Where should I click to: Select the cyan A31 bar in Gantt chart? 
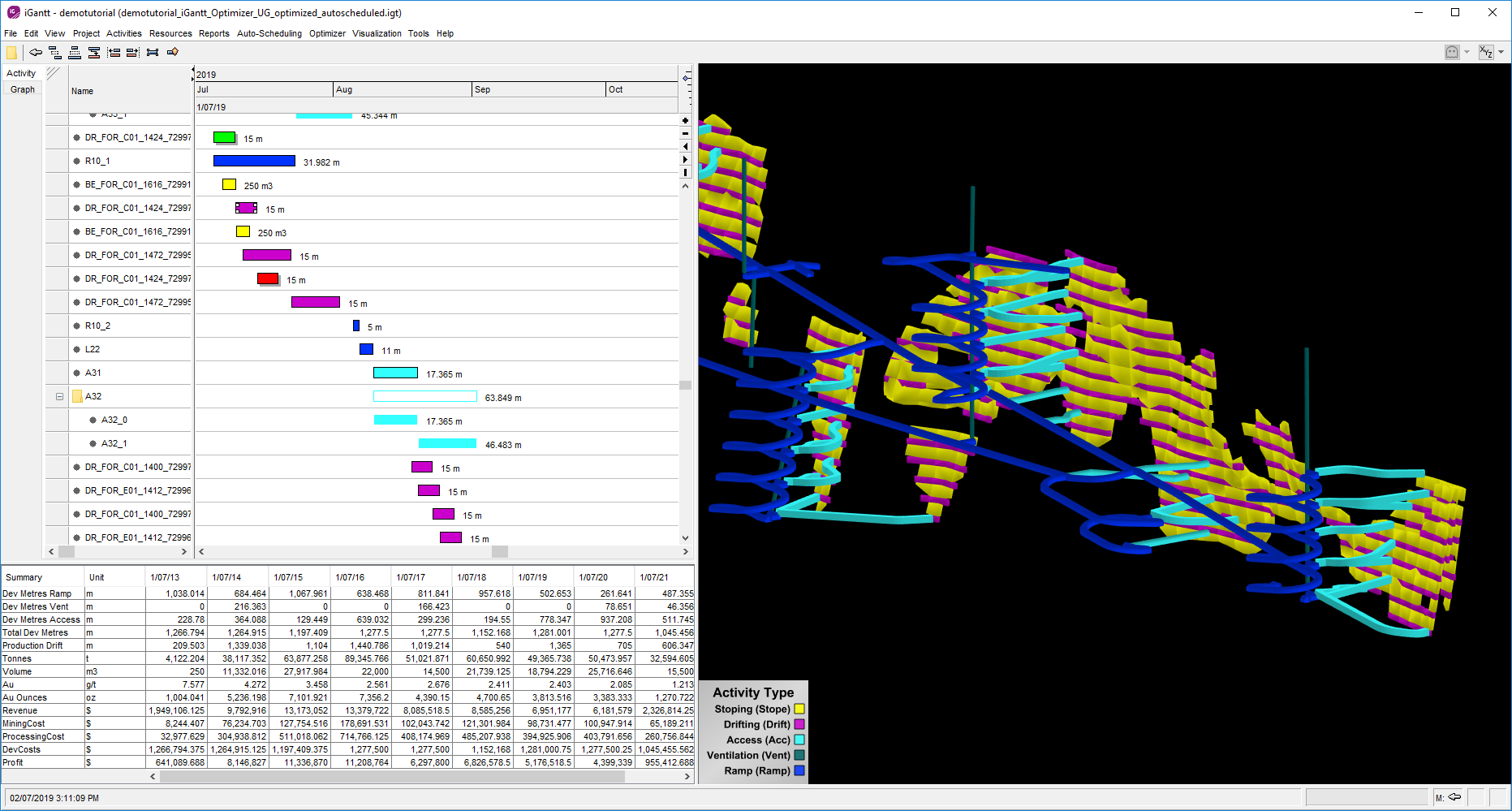[x=395, y=373]
